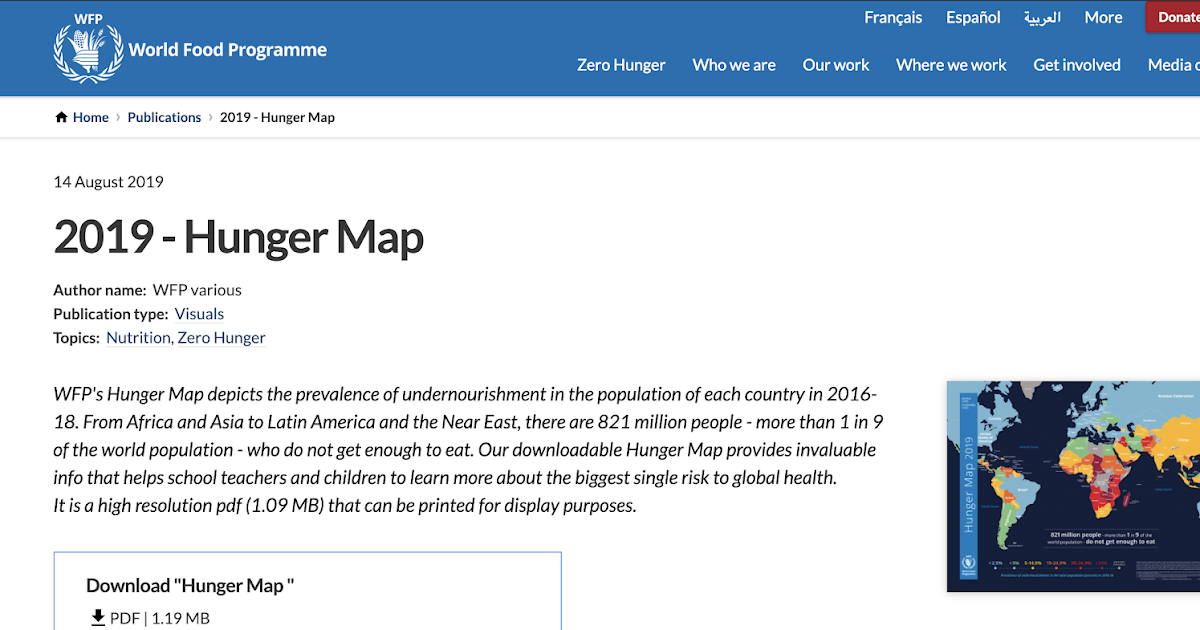Click the Visuals publication type link

coord(199,313)
